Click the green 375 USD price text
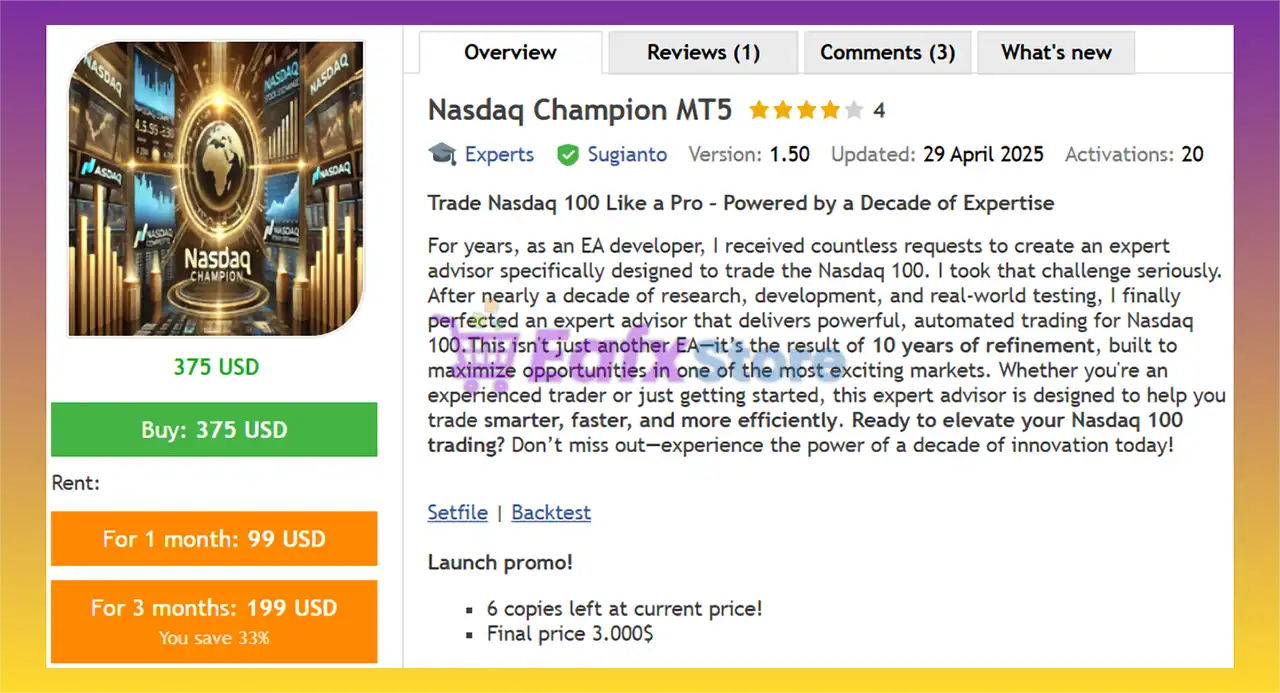The width and height of the screenshot is (1280, 693). pyautogui.click(x=216, y=367)
